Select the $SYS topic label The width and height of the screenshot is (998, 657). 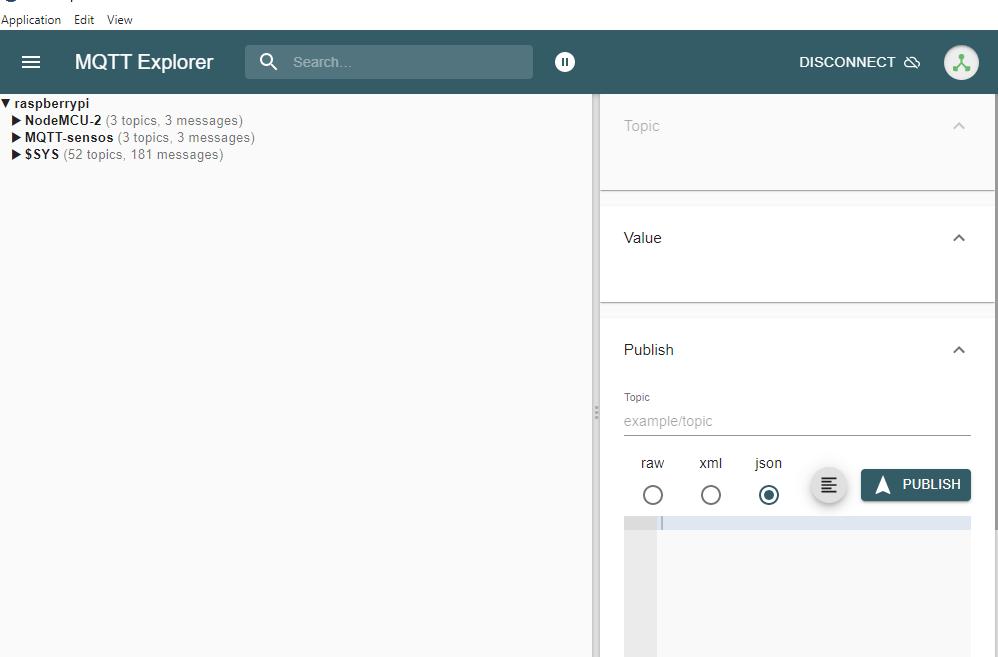(42, 155)
